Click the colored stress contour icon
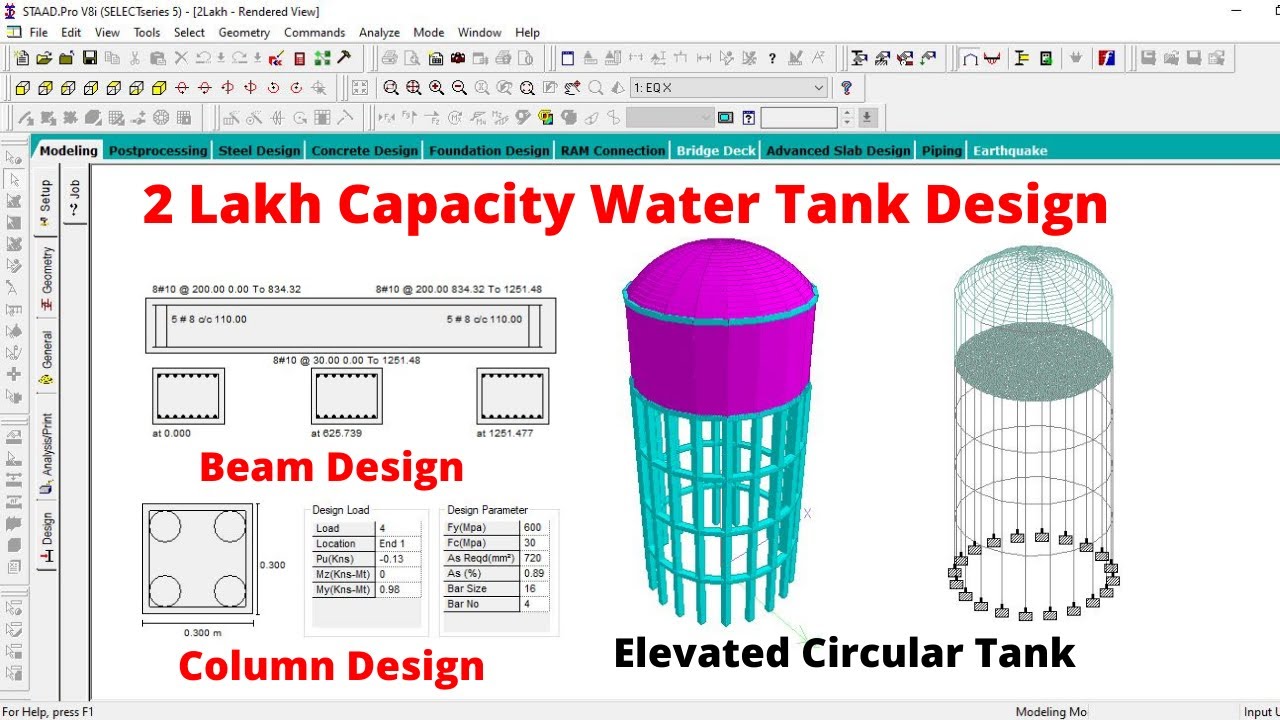1280x720 pixels. click(545, 118)
